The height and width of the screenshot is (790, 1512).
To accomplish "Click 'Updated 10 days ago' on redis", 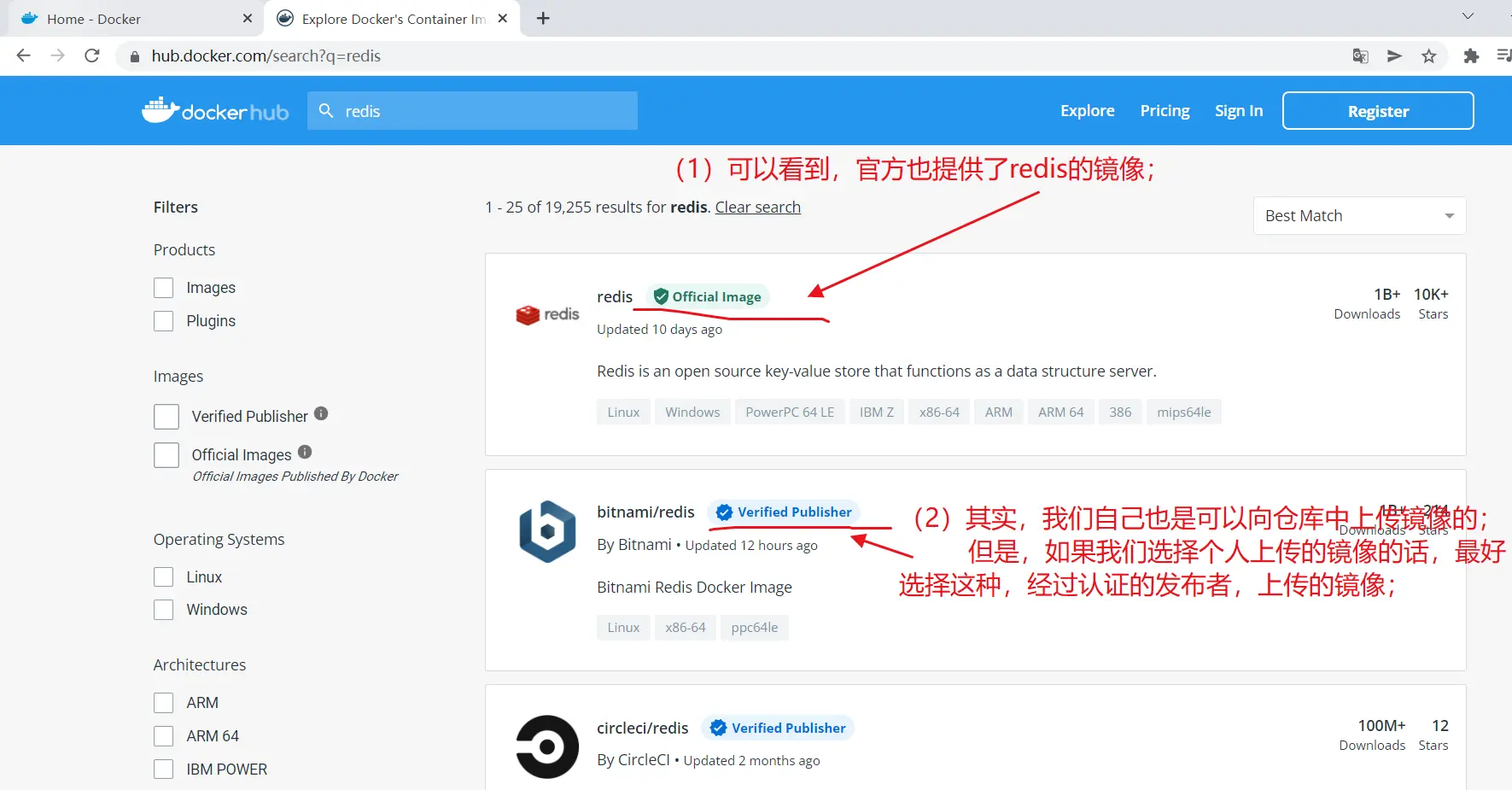I will pyautogui.click(x=659, y=330).
